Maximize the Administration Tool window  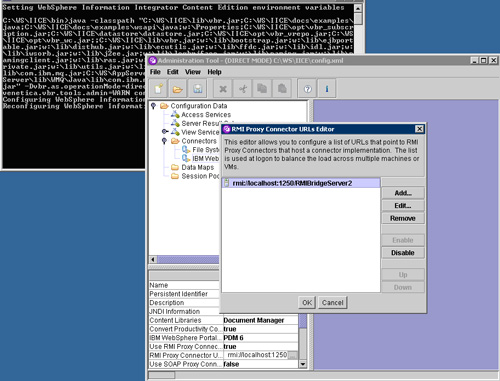tap(484, 60)
